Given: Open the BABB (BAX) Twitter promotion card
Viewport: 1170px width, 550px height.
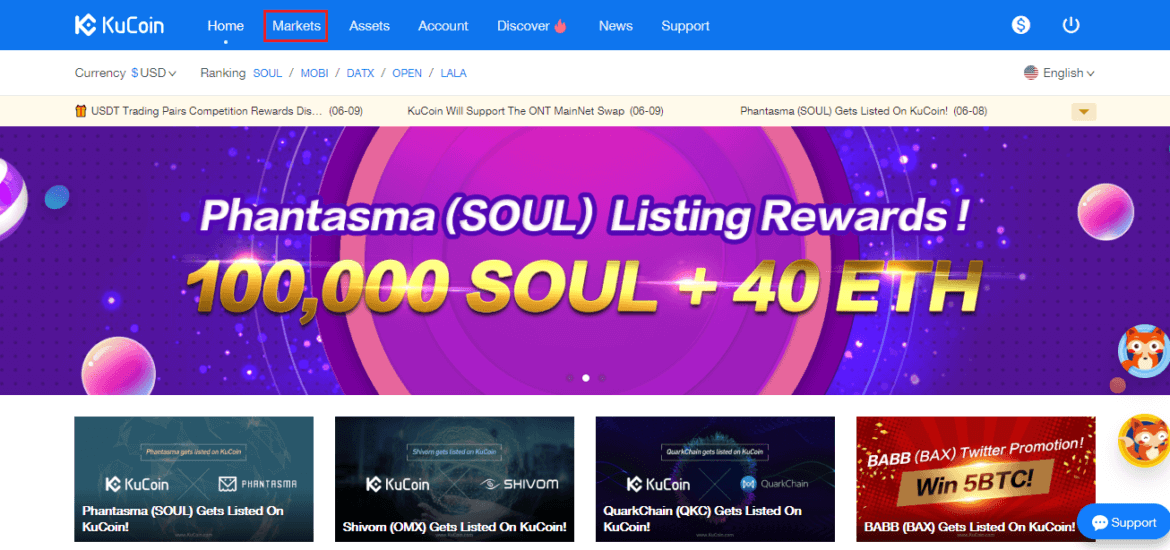Looking at the screenshot, I should (976, 479).
